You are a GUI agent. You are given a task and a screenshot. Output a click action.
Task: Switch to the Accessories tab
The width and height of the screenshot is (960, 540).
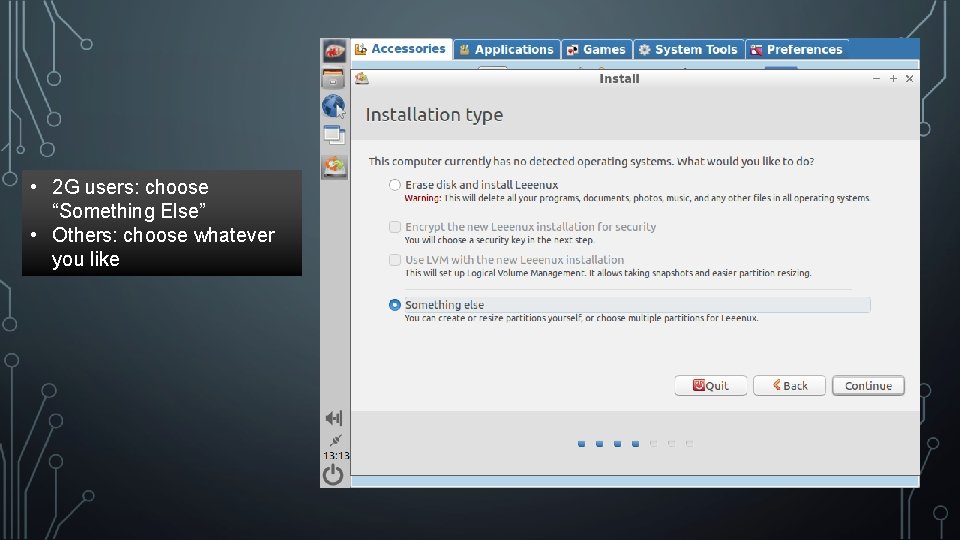click(401, 49)
